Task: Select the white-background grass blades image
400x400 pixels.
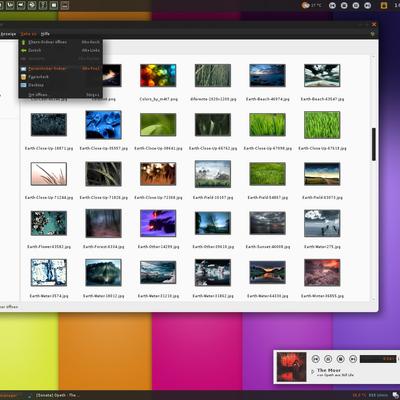Action: 49,174
